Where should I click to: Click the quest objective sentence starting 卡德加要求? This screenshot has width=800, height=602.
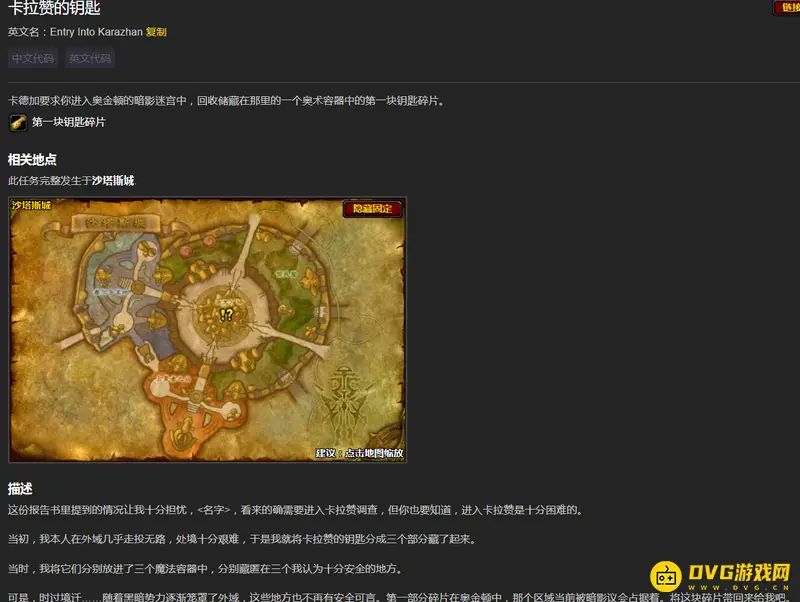[227, 101]
